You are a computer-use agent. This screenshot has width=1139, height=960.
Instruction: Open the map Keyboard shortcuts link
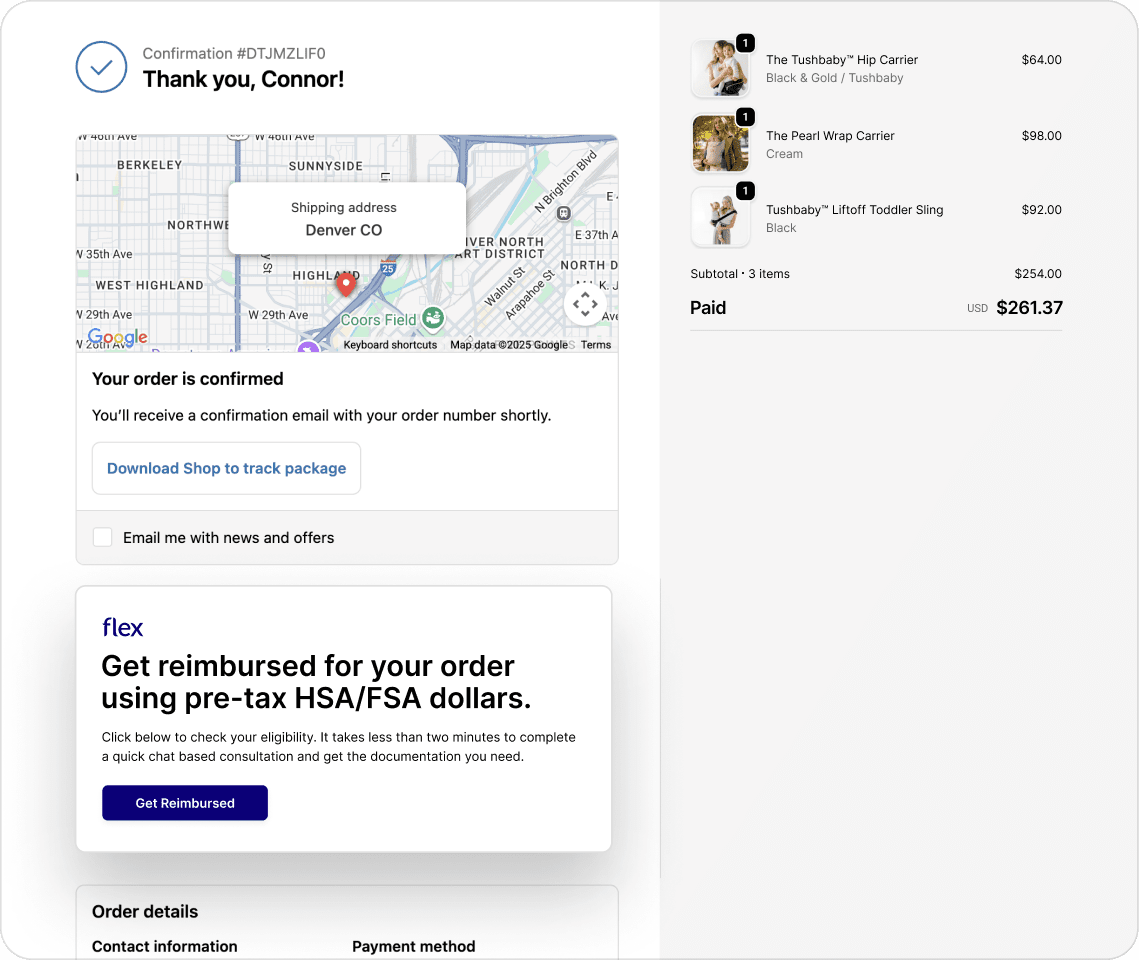click(390, 345)
